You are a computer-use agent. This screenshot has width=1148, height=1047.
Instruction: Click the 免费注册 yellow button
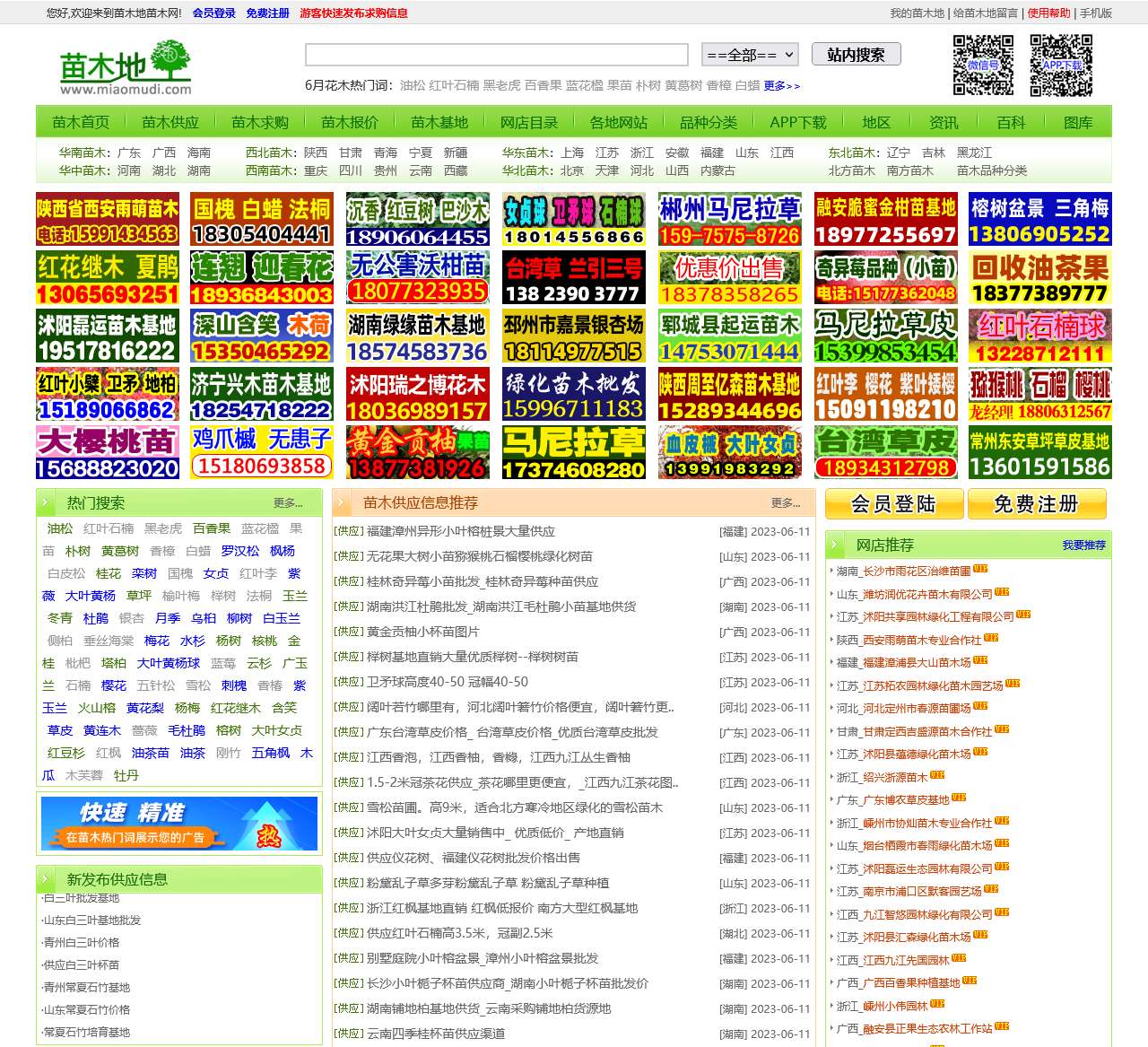pos(1037,504)
